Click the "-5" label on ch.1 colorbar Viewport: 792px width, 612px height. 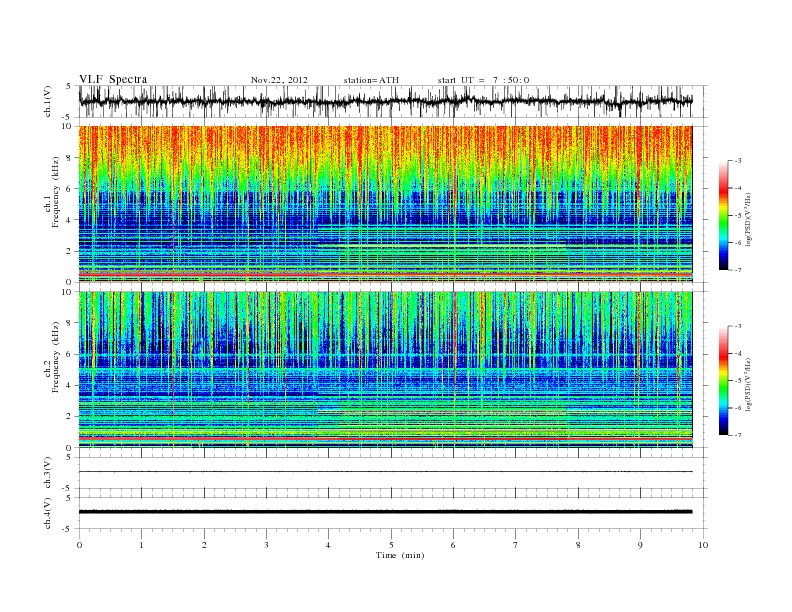click(738, 216)
